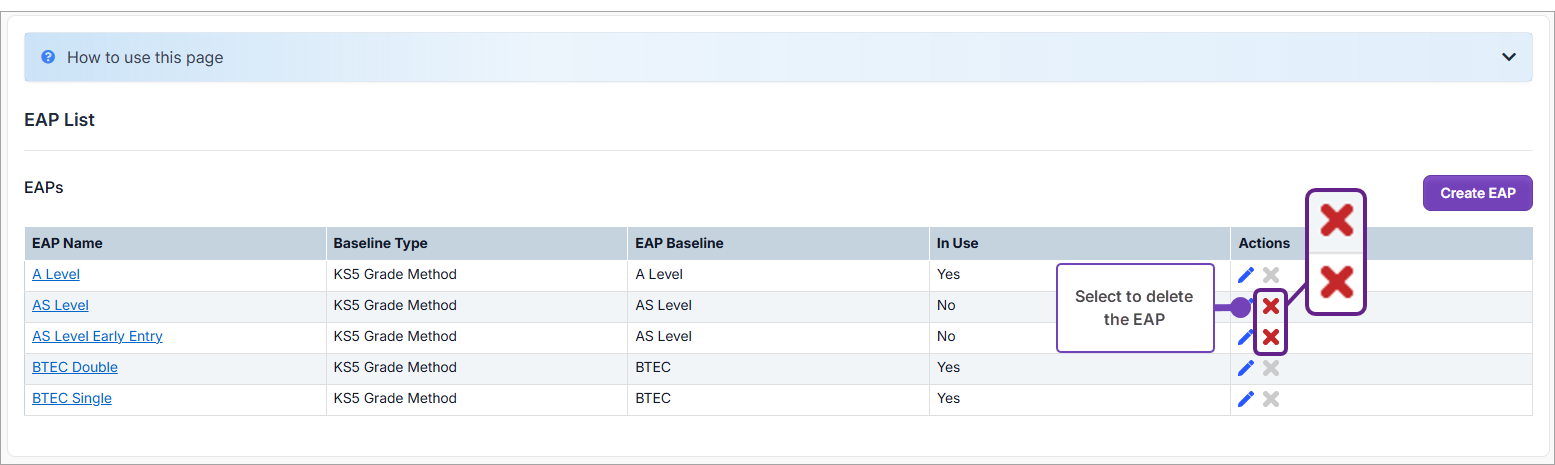Edit the AS Level Early Entry EAP
The width and height of the screenshot is (1555, 465).
coord(1246,337)
